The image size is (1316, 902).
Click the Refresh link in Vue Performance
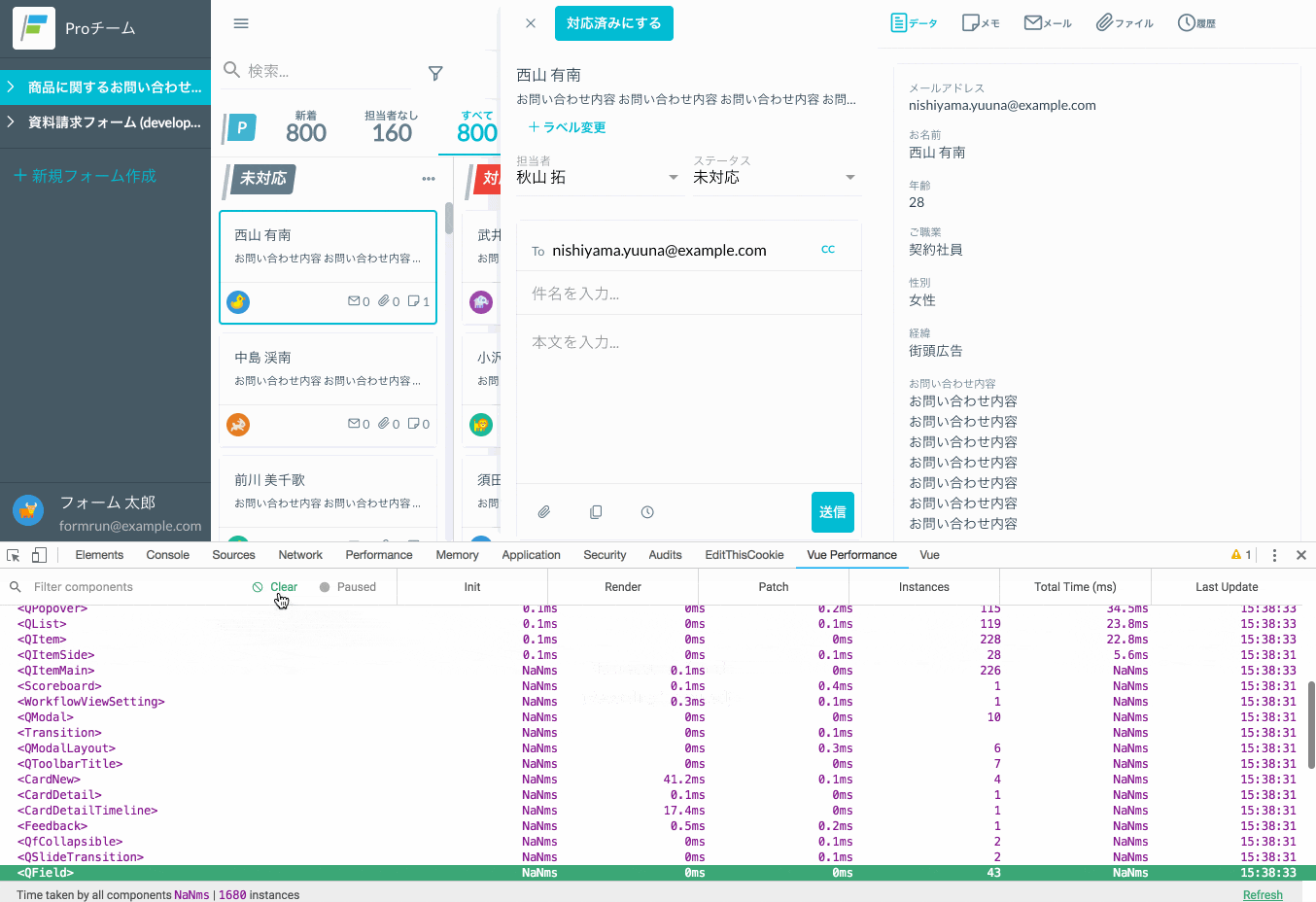click(x=1263, y=894)
